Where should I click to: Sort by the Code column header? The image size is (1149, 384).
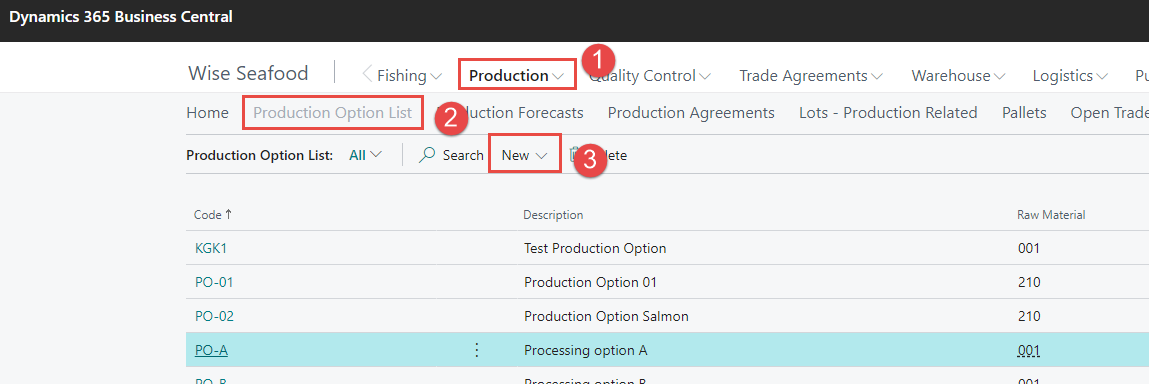click(213, 215)
